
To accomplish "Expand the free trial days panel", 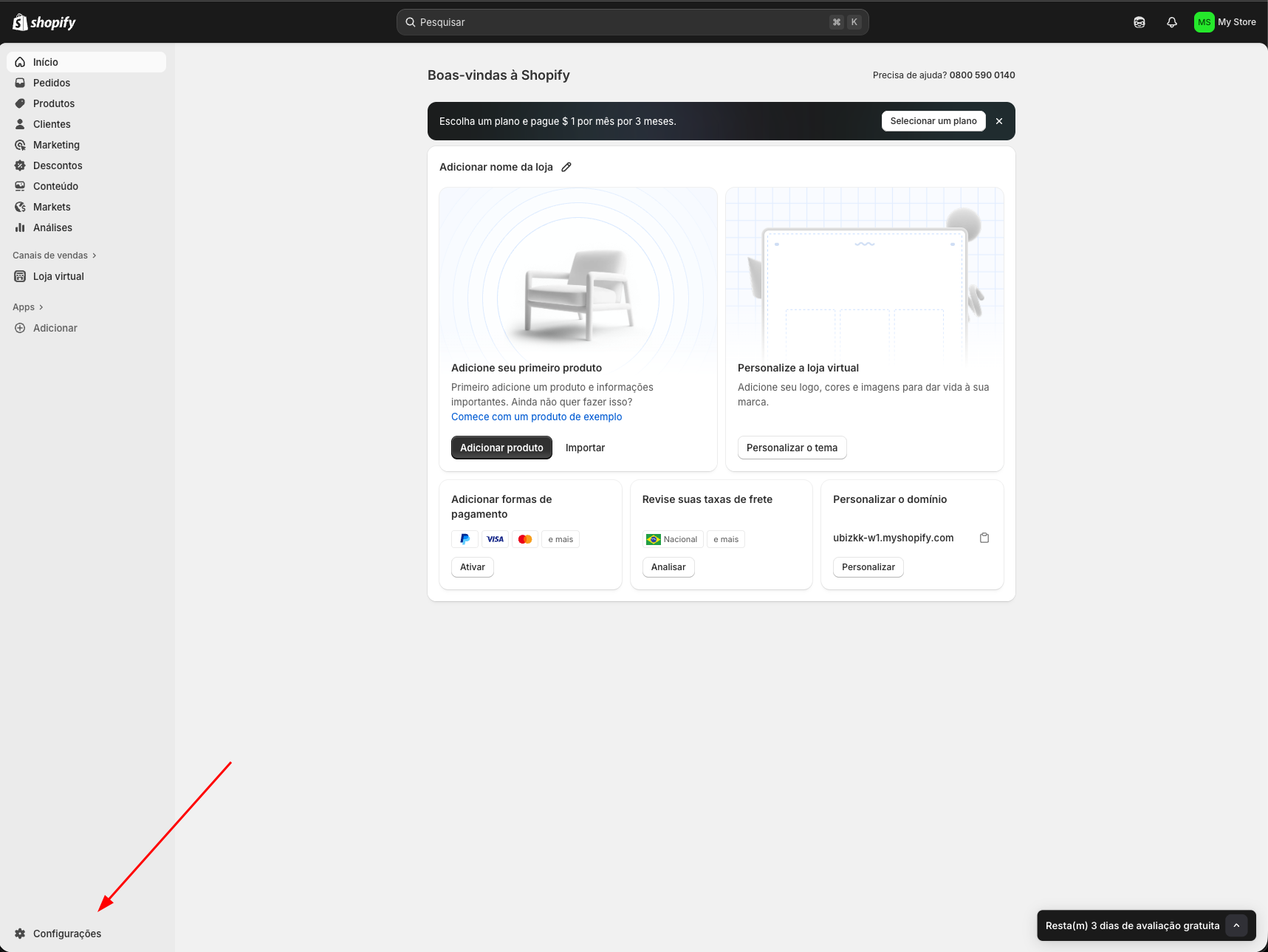I will (x=1236, y=925).
